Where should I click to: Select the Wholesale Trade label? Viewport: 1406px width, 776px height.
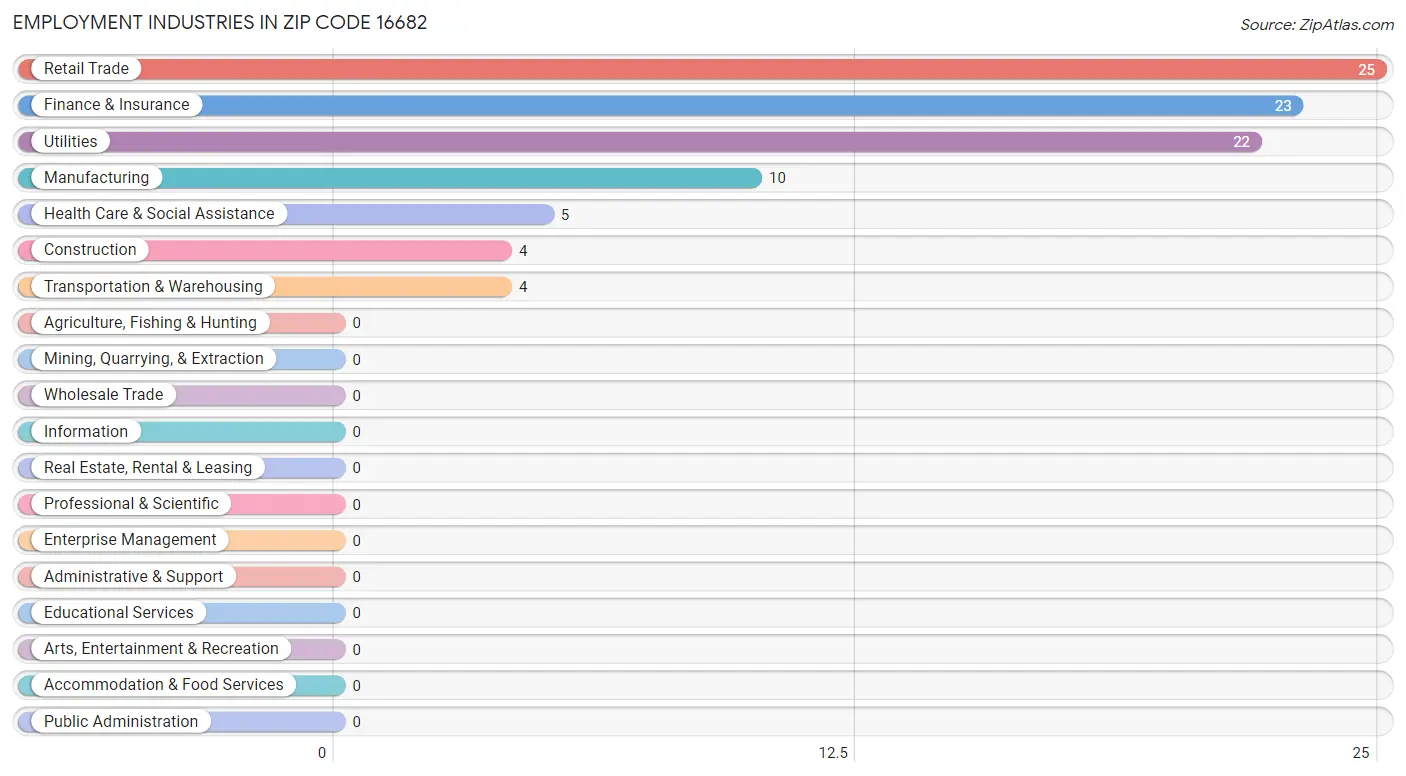(103, 395)
